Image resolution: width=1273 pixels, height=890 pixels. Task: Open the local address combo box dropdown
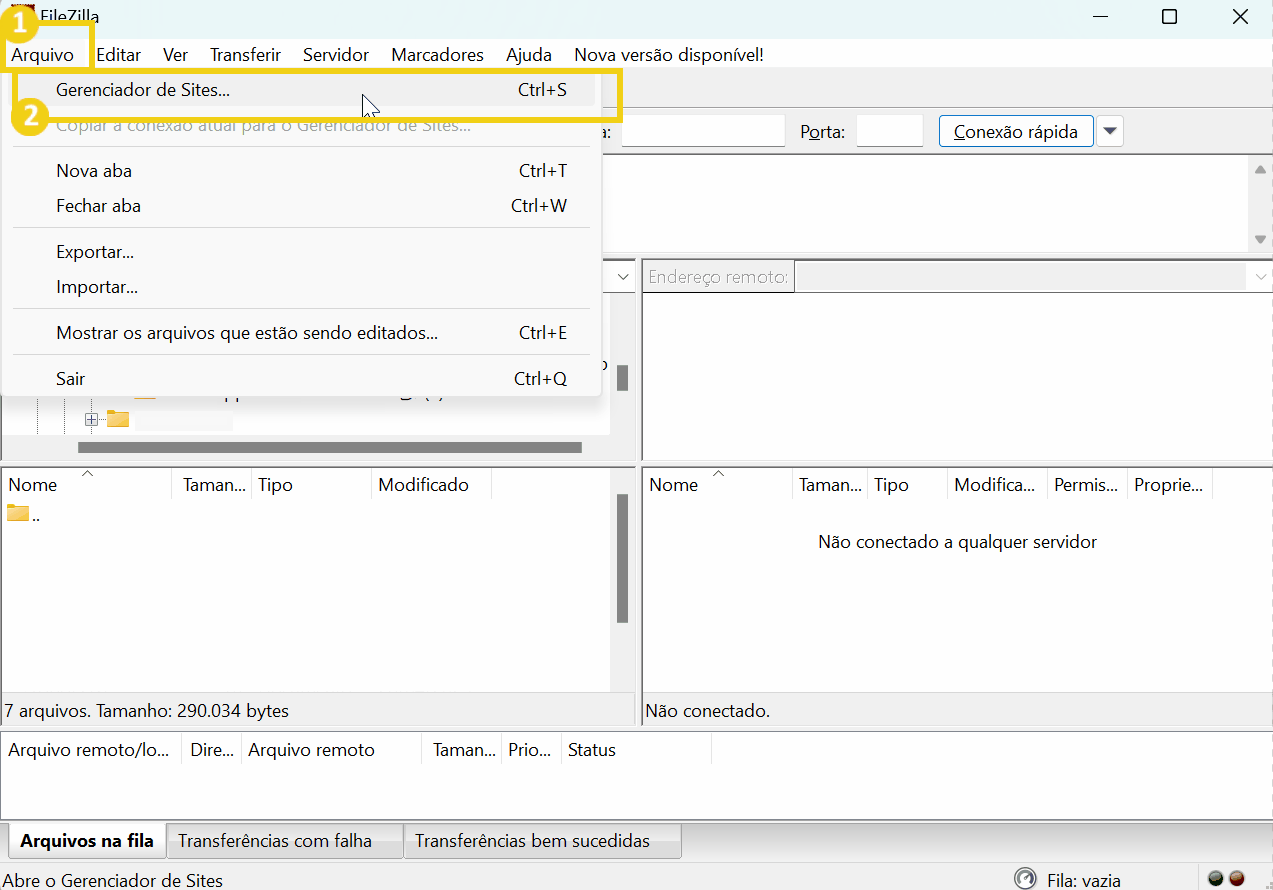click(624, 276)
